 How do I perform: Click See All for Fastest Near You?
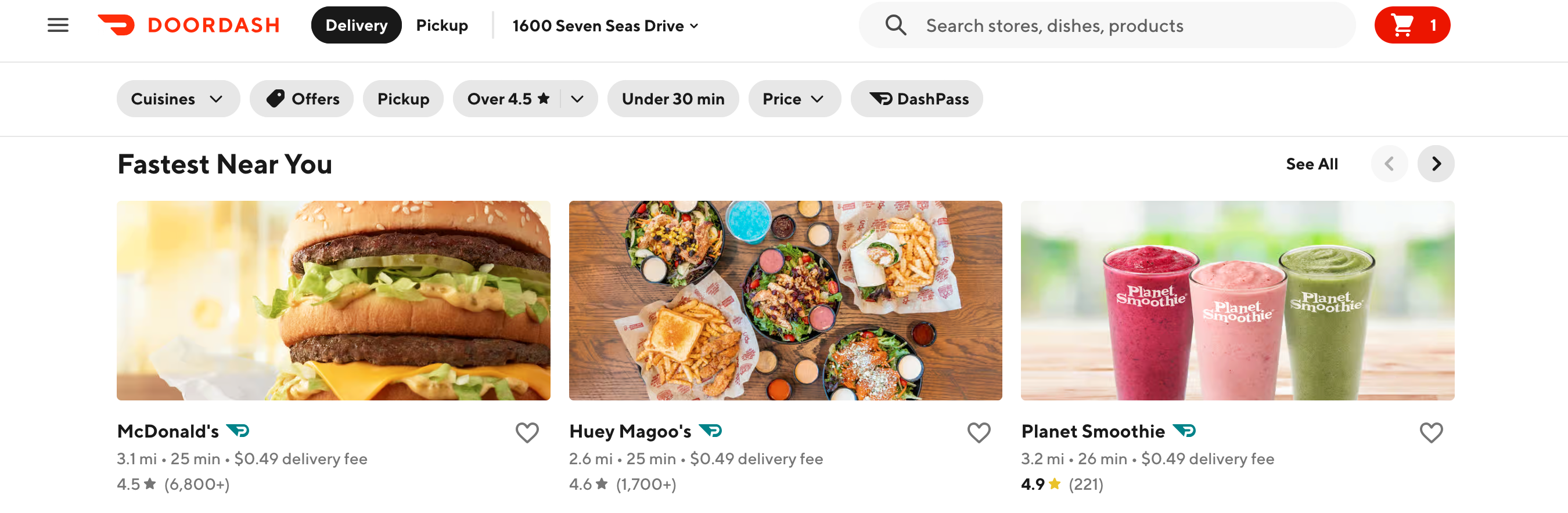pos(1311,164)
